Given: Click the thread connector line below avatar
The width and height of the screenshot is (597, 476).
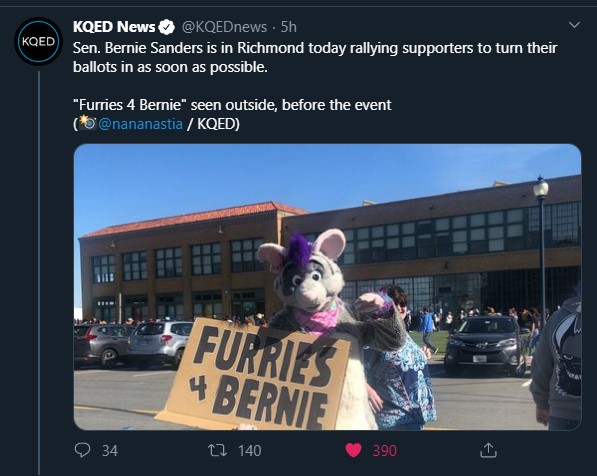Looking at the screenshot, I should pyautogui.click(x=39, y=272).
